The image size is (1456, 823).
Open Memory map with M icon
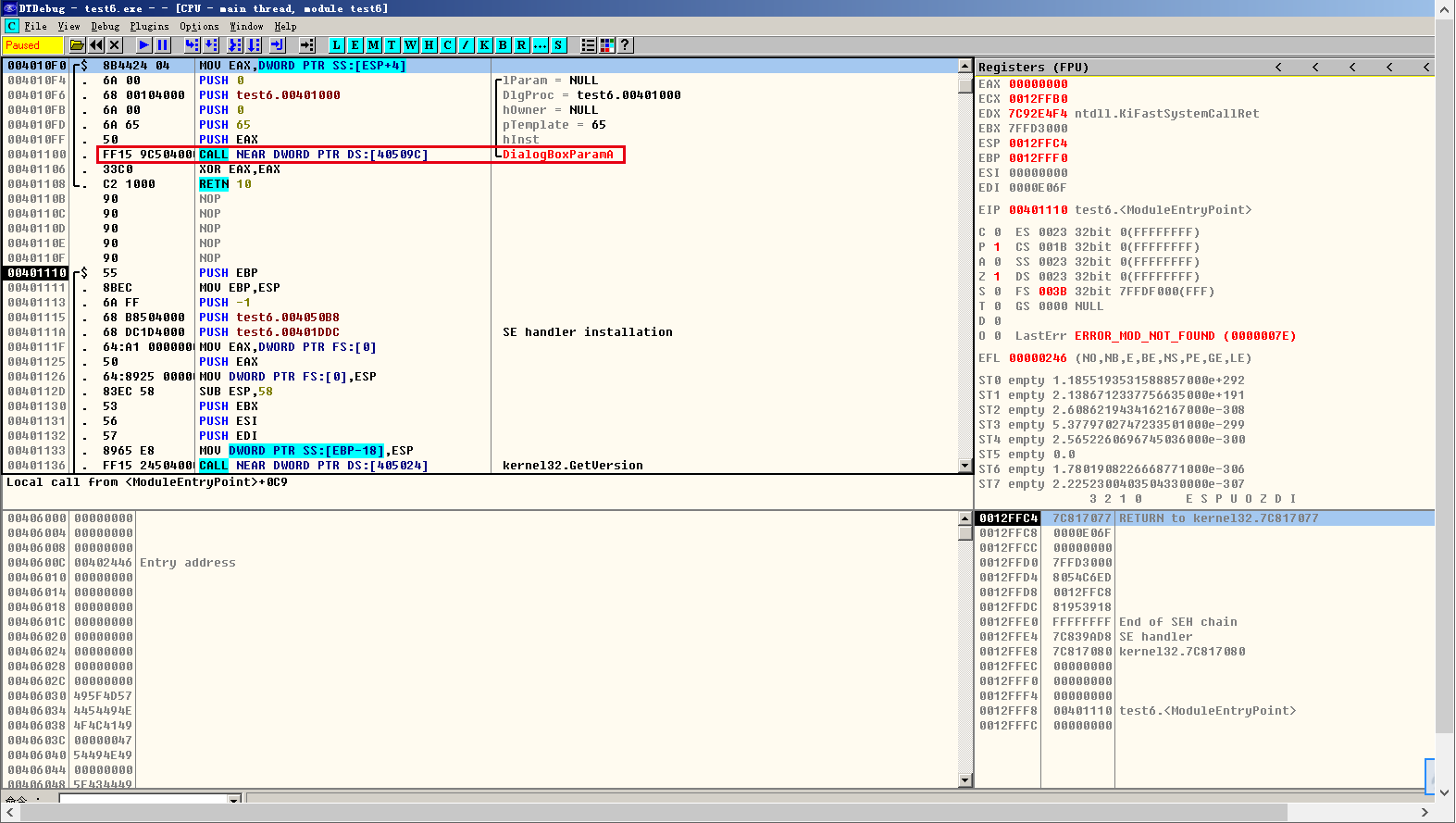pos(373,44)
